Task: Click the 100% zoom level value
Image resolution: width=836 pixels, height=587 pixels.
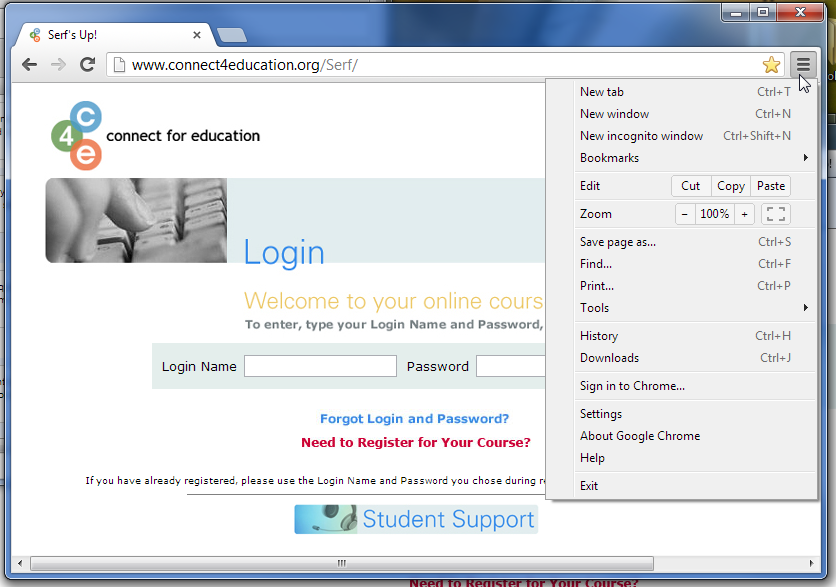Action: [x=714, y=214]
